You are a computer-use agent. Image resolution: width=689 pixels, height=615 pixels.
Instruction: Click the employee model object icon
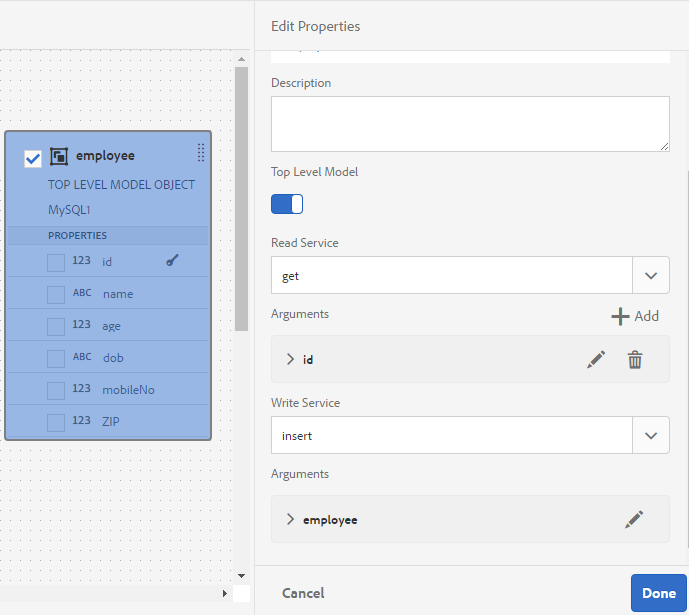pos(59,156)
